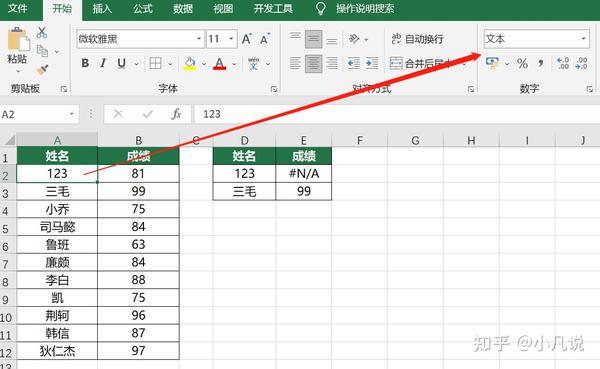Click the Align Right icon
The image size is (600, 369).
point(332,64)
